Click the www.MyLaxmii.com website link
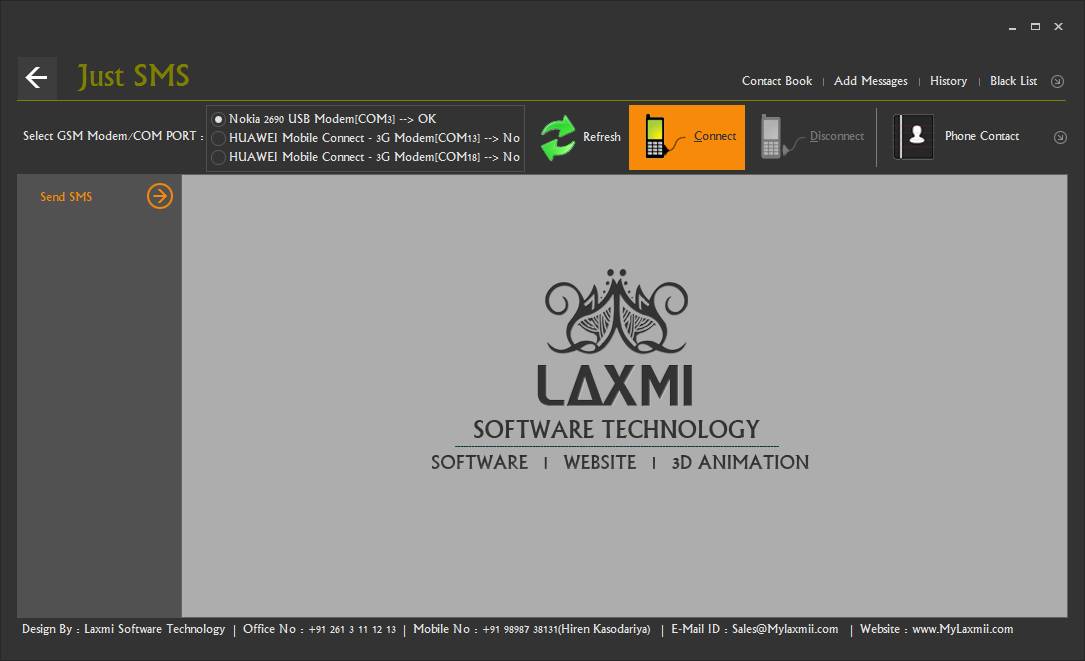 pyautogui.click(x=963, y=629)
